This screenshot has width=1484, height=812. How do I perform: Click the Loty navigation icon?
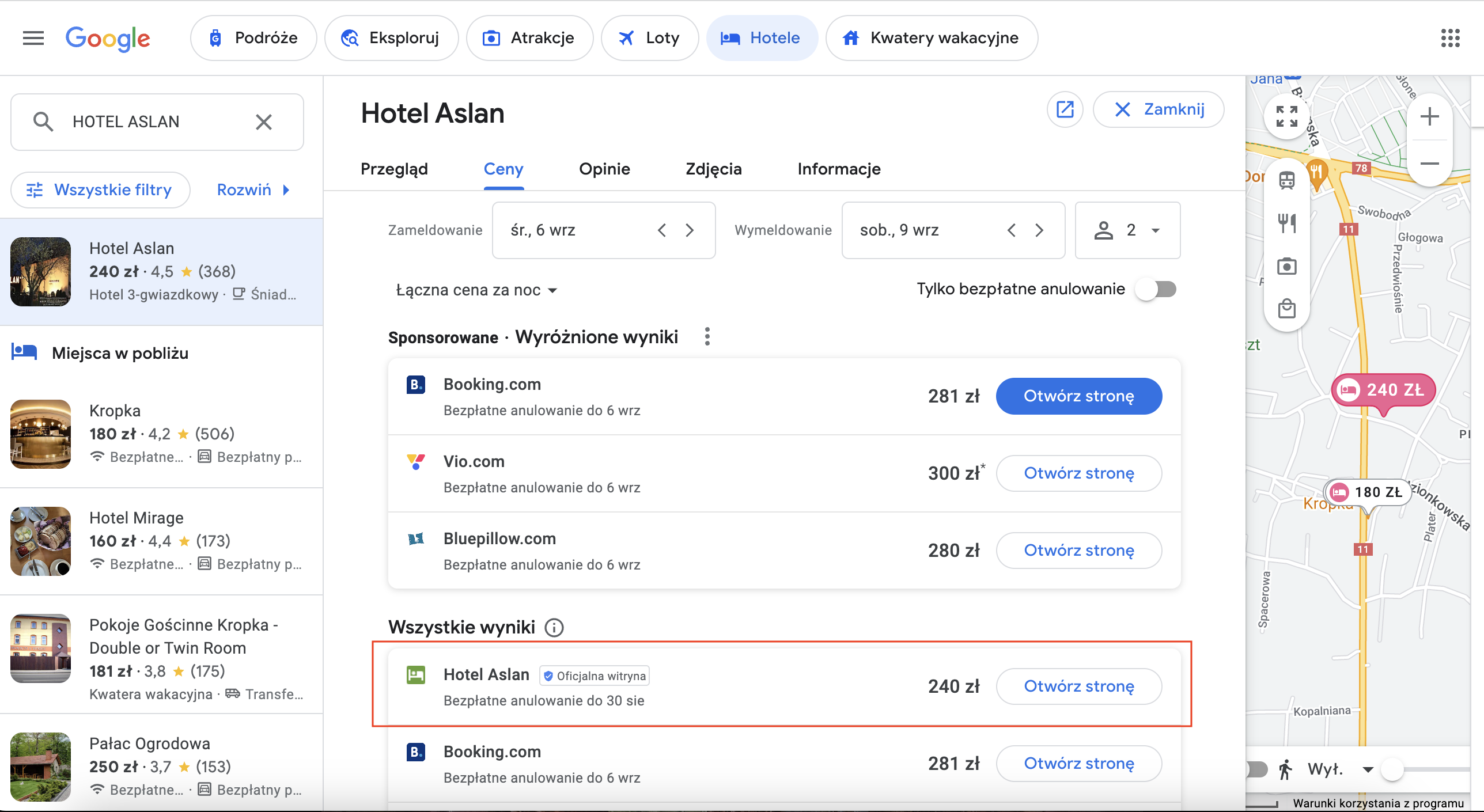point(624,37)
